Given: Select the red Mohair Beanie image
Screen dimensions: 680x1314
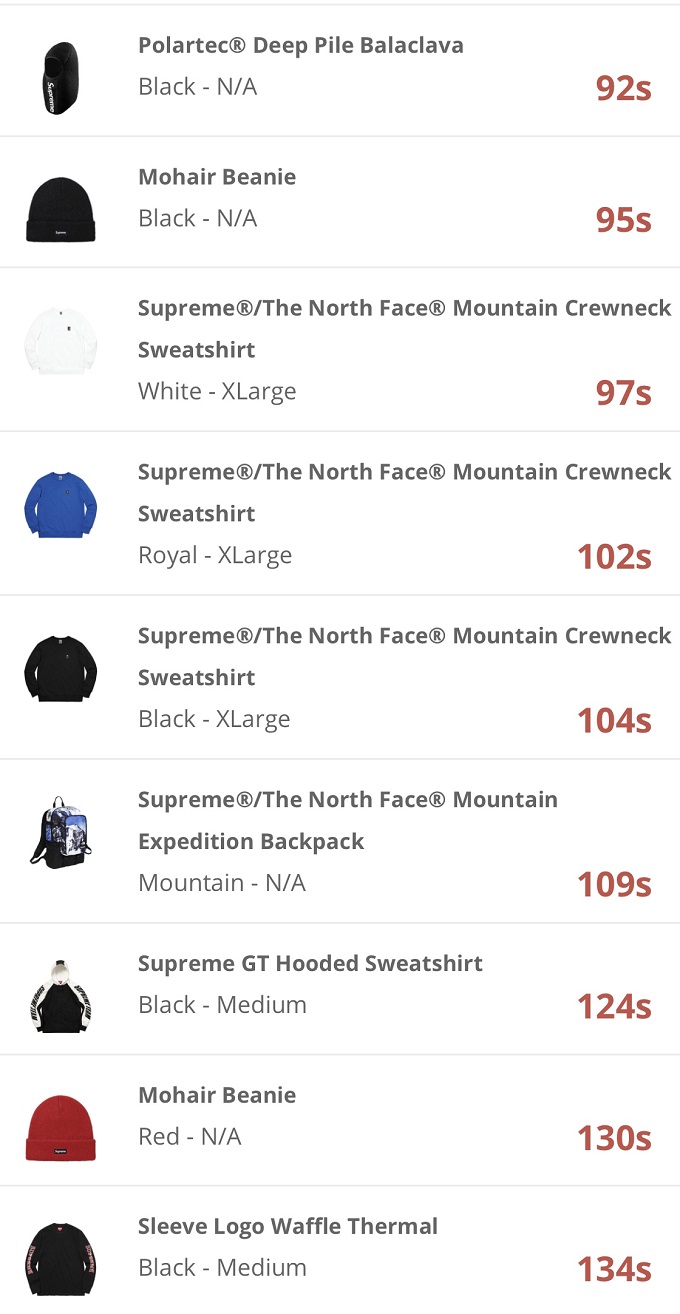Looking at the screenshot, I should 61,1127.
